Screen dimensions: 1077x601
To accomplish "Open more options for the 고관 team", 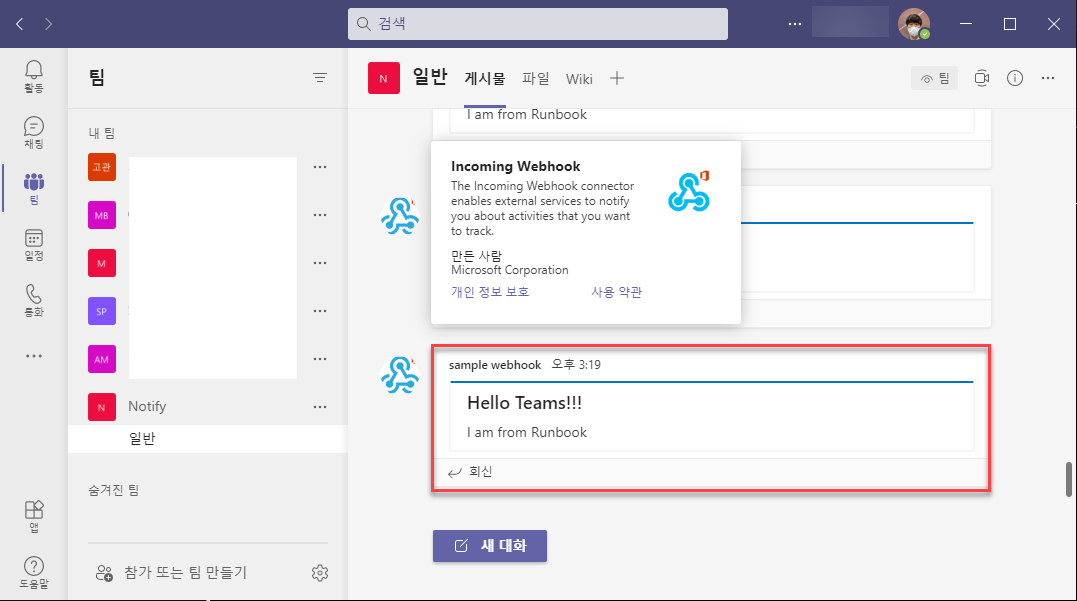I will (320, 167).
